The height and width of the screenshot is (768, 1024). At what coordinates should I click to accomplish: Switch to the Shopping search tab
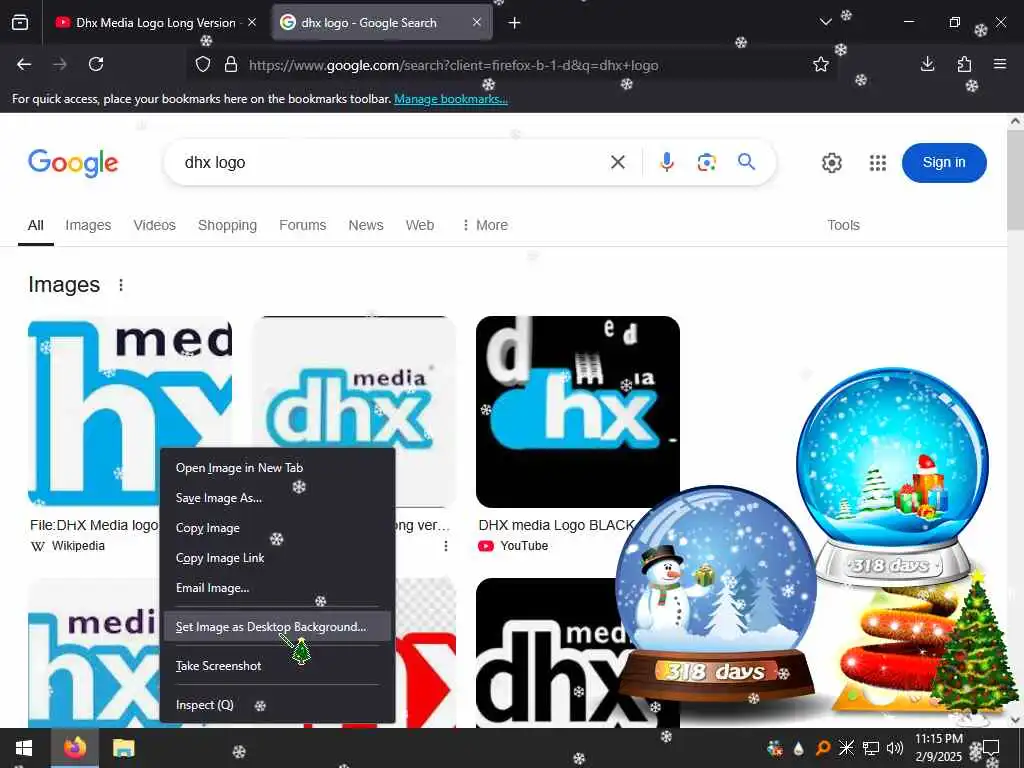227,225
